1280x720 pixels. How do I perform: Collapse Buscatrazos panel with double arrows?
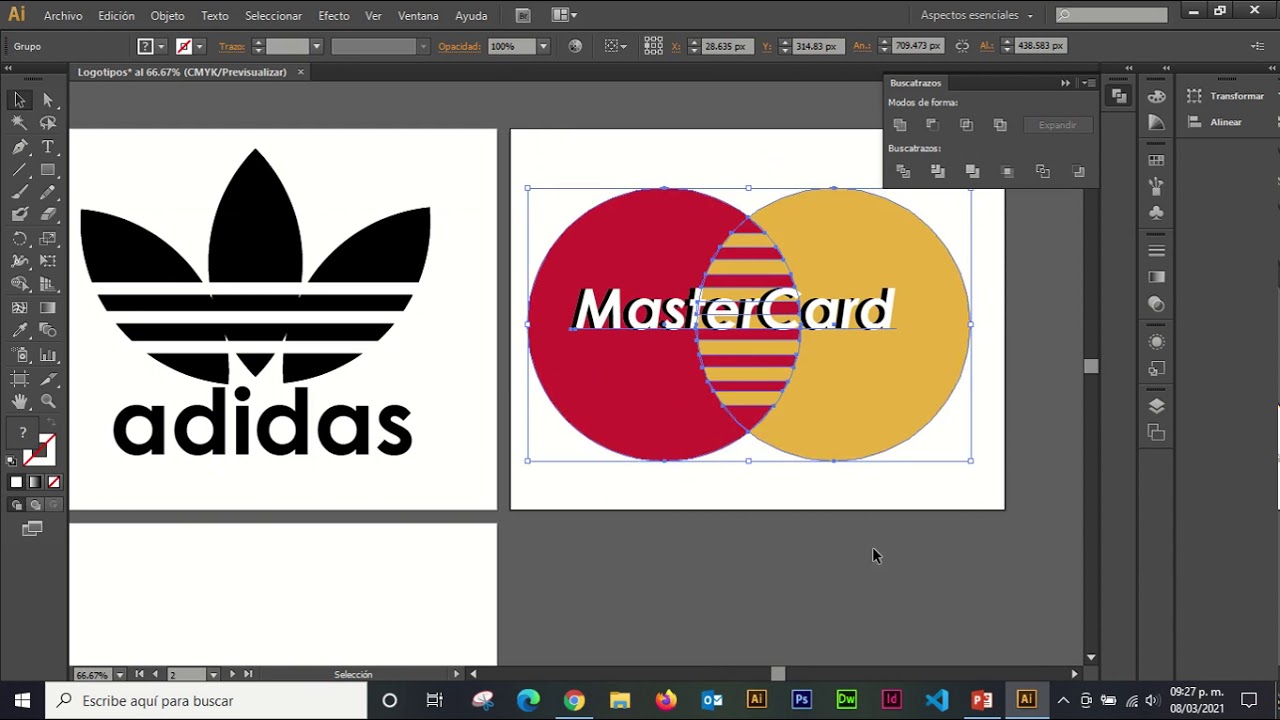tap(1066, 83)
